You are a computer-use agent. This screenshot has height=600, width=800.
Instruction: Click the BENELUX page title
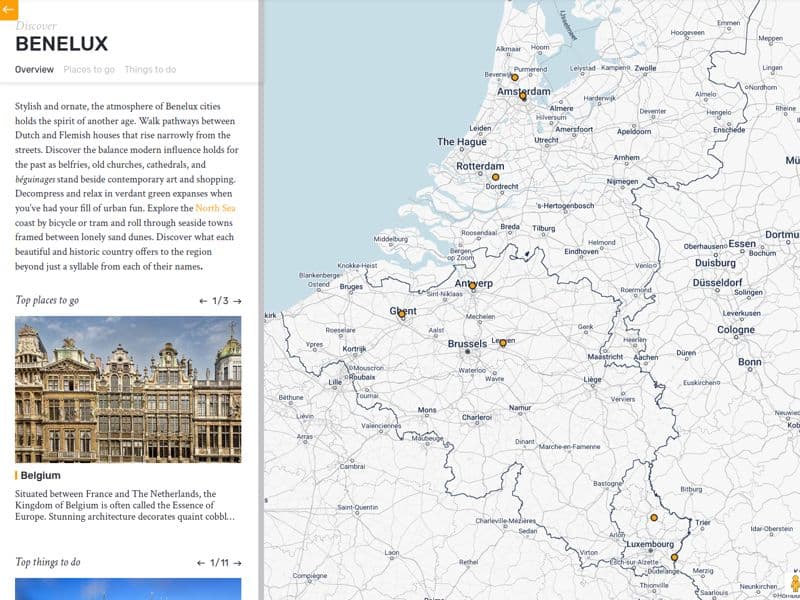coord(62,44)
